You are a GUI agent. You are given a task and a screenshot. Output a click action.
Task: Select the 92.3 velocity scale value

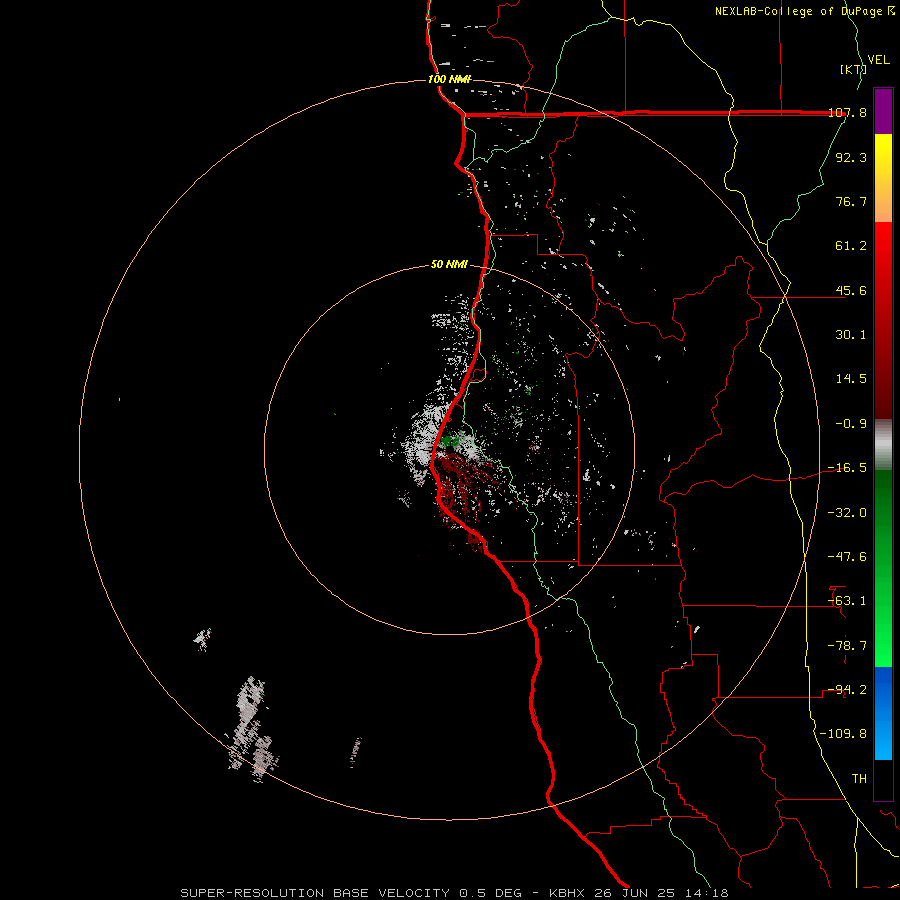click(851, 157)
